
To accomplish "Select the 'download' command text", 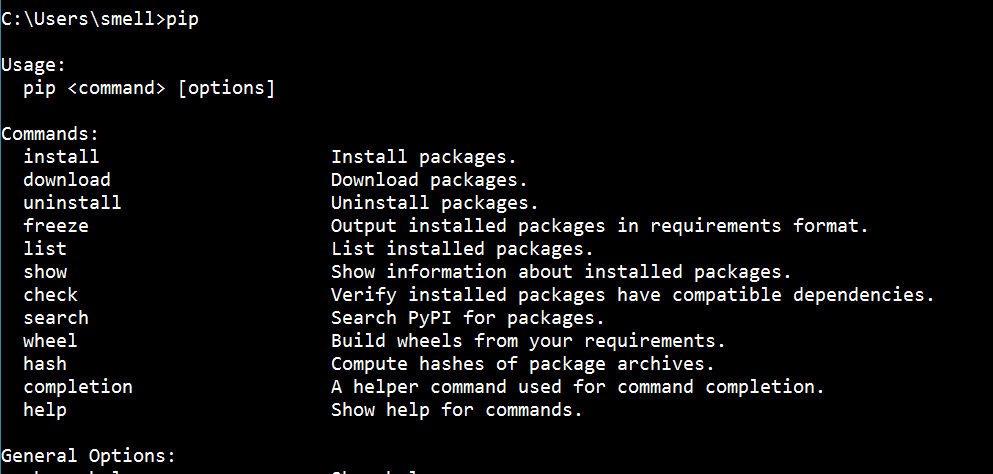I will (66, 179).
